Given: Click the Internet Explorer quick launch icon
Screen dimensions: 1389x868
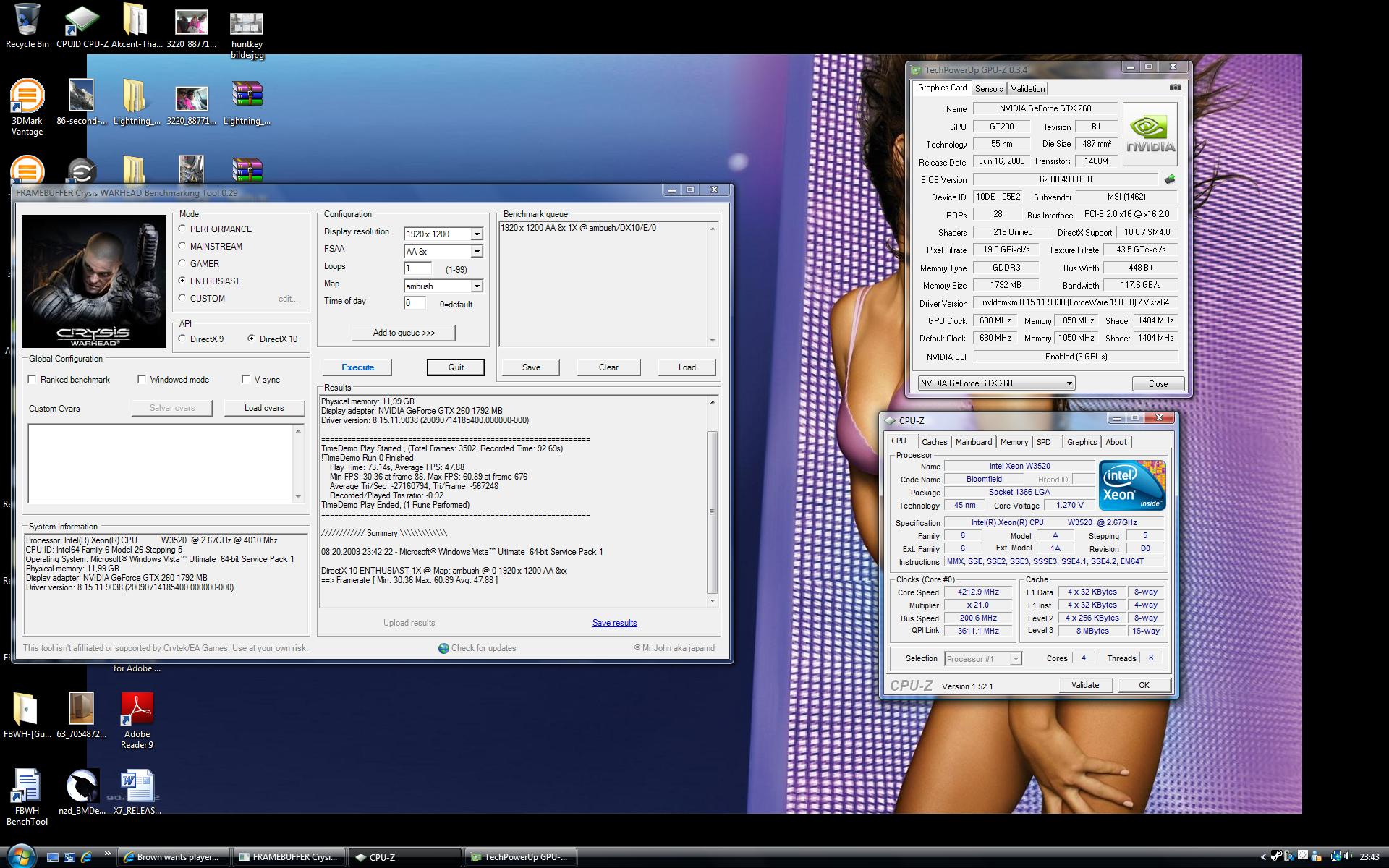Looking at the screenshot, I should [86, 857].
